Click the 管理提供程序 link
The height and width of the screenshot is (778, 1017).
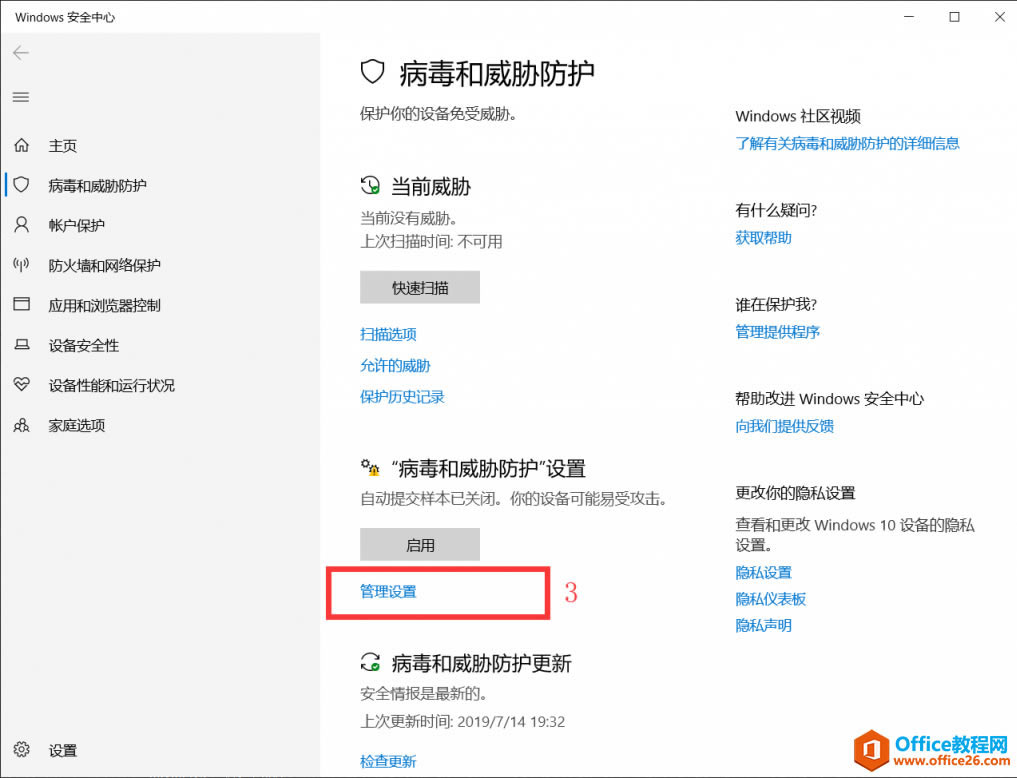778,332
